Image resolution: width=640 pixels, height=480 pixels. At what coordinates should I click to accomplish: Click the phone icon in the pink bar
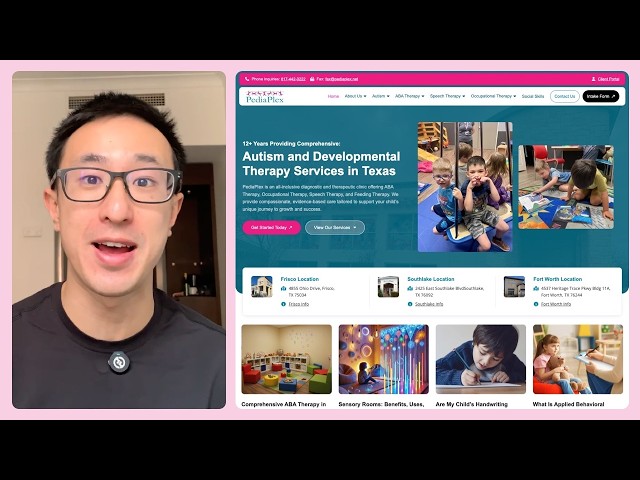(x=247, y=79)
